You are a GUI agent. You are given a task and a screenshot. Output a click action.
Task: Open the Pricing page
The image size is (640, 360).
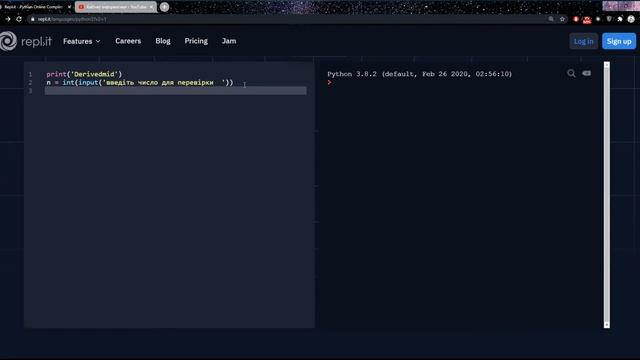pos(196,41)
